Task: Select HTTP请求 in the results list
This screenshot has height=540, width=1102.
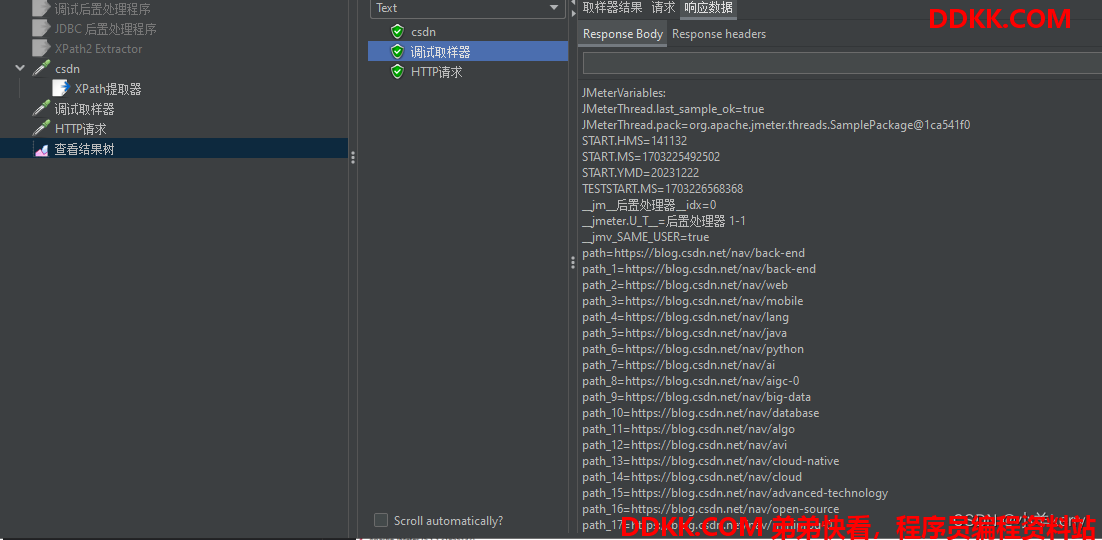Action: [x=436, y=71]
